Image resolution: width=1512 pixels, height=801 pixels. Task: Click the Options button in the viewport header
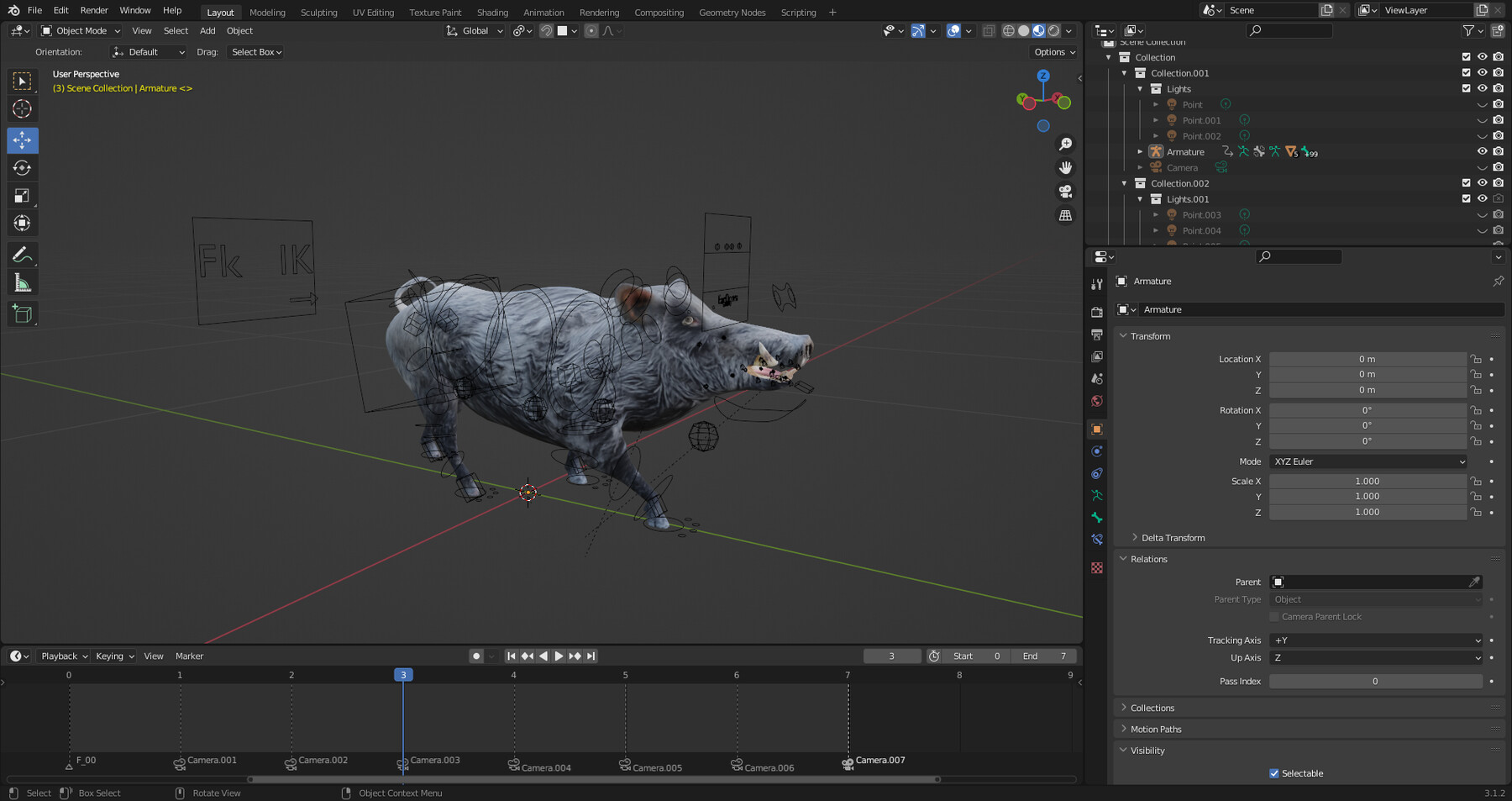[x=1053, y=51]
